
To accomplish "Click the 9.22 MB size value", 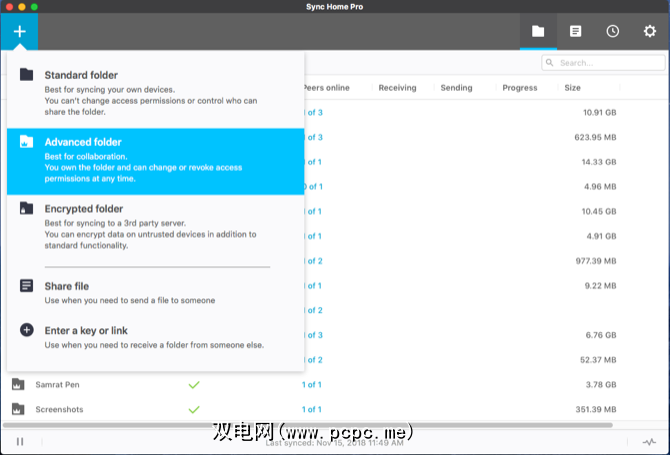I will coord(600,286).
